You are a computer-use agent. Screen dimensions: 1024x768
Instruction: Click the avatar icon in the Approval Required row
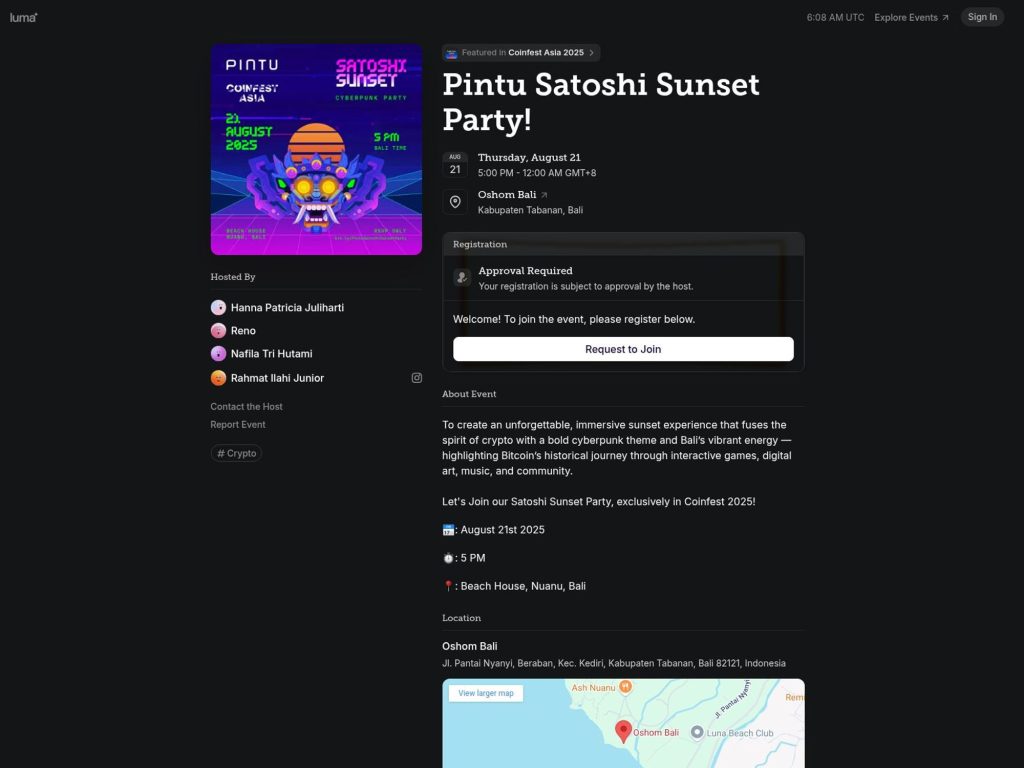pos(462,277)
